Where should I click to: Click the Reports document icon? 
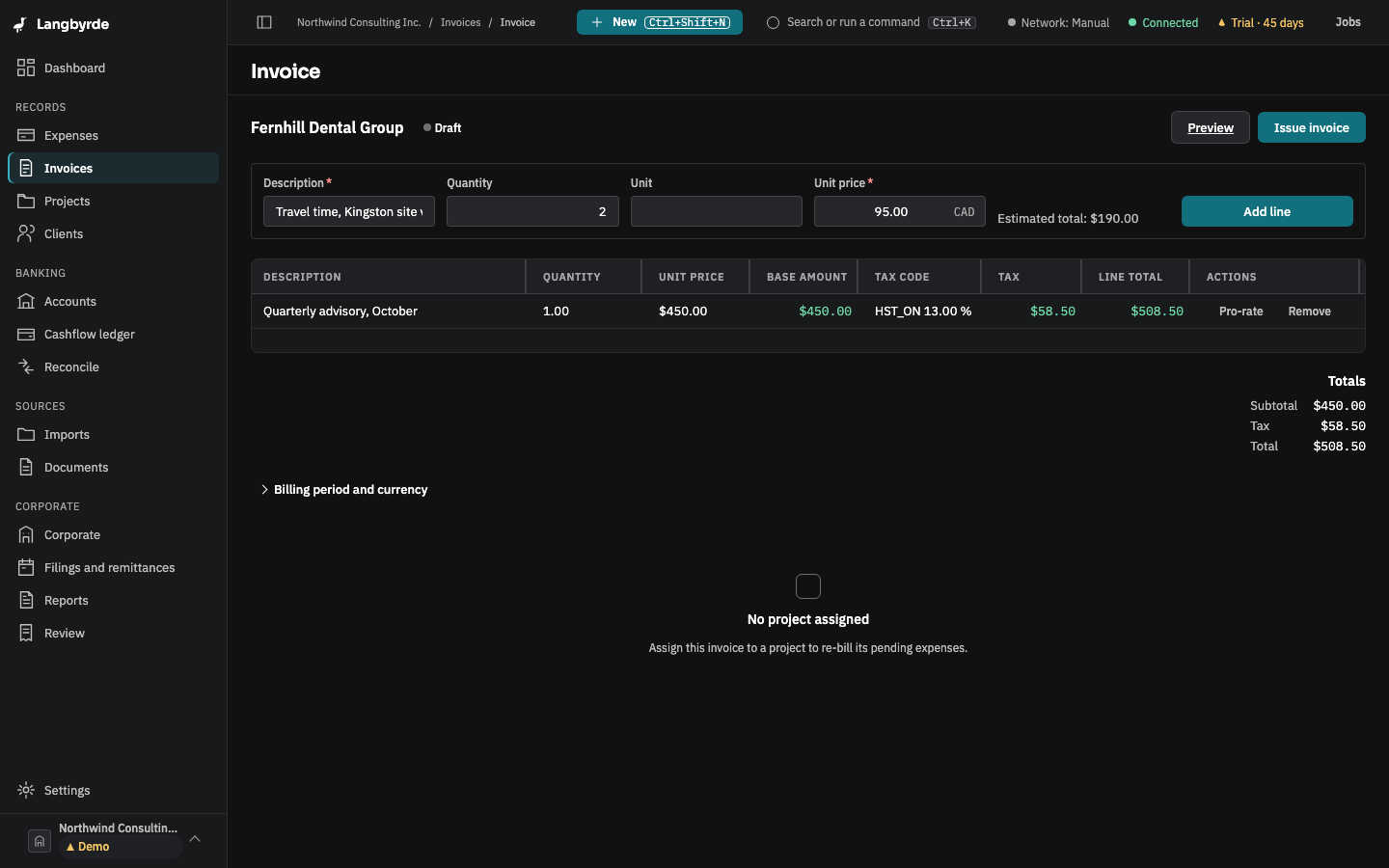point(26,601)
